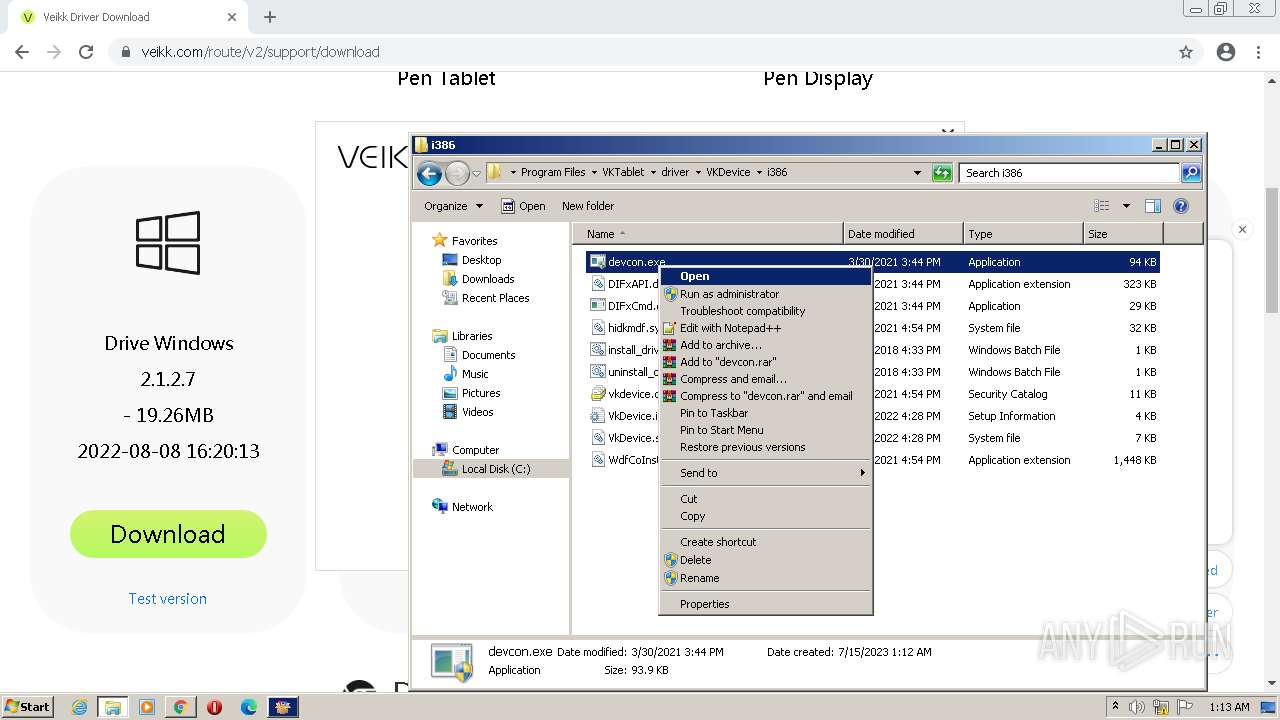Select Videos library in sidebar
This screenshot has height=720, width=1280.
477,412
